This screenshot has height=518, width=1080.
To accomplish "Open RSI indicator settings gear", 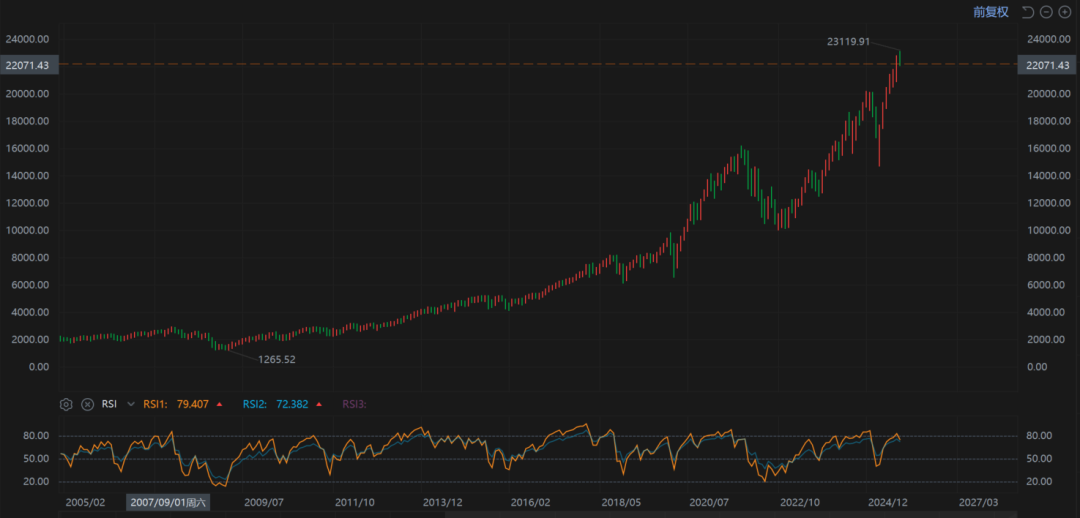I will click(x=66, y=404).
